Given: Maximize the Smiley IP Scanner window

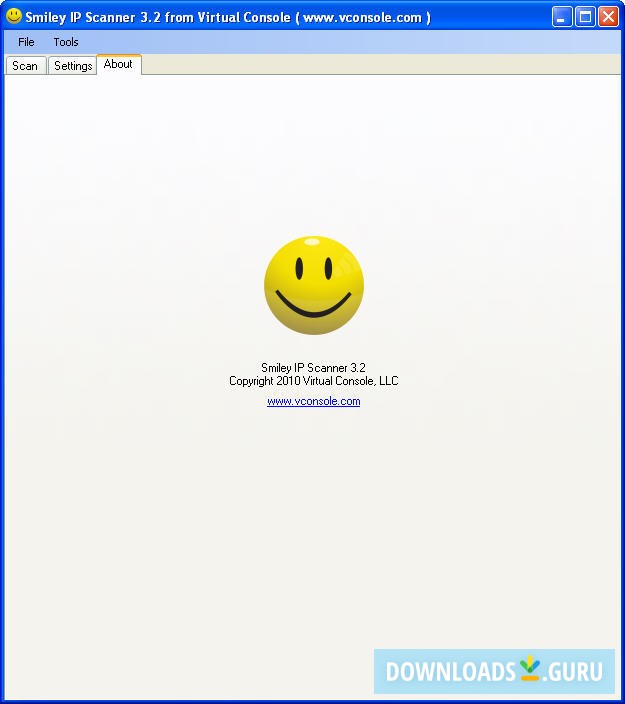Looking at the screenshot, I should [x=585, y=17].
